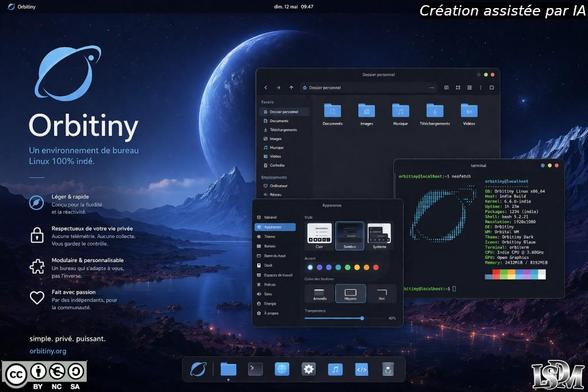Image resolution: width=588 pixels, height=392 pixels.
Task: Select the Système style option
Action: [379, 236]
